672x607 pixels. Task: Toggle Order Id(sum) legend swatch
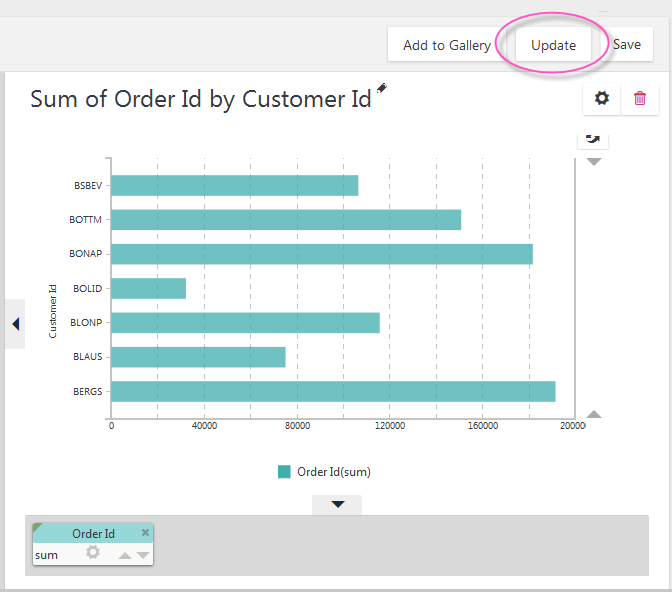point(284,472)
